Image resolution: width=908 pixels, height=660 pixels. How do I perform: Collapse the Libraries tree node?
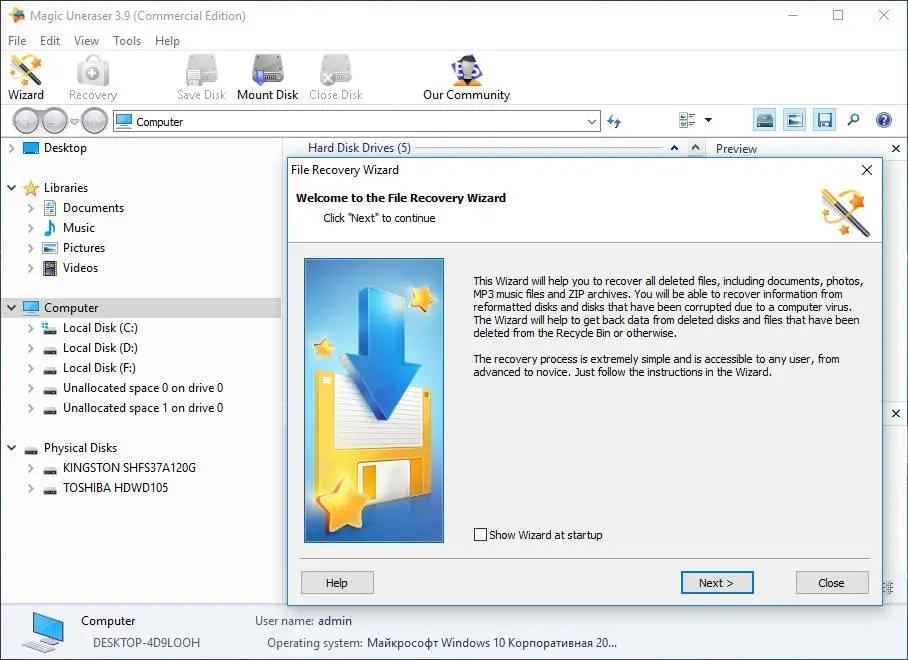click(x=11, y=188)
